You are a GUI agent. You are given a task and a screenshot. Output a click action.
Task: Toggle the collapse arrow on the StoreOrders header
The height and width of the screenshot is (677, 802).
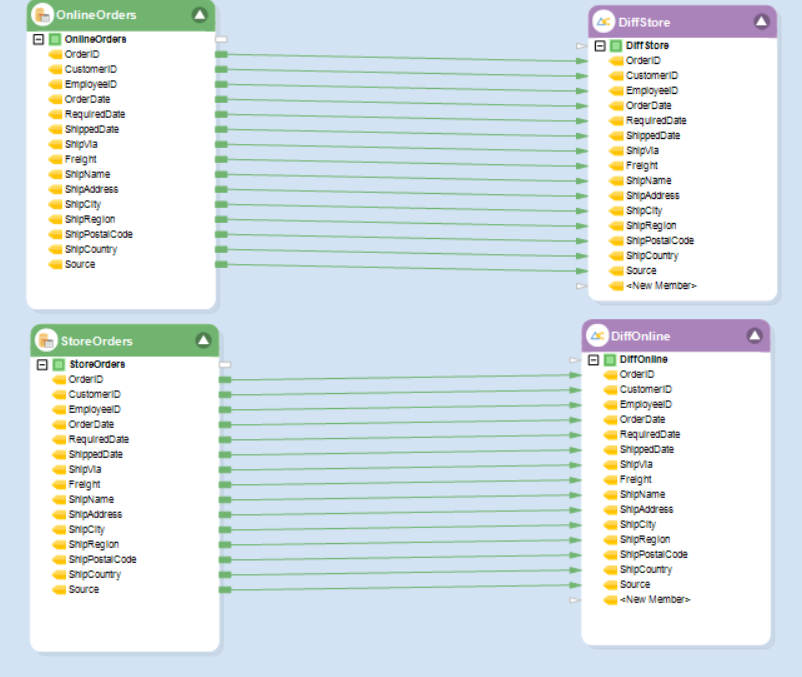click(203, 340)
